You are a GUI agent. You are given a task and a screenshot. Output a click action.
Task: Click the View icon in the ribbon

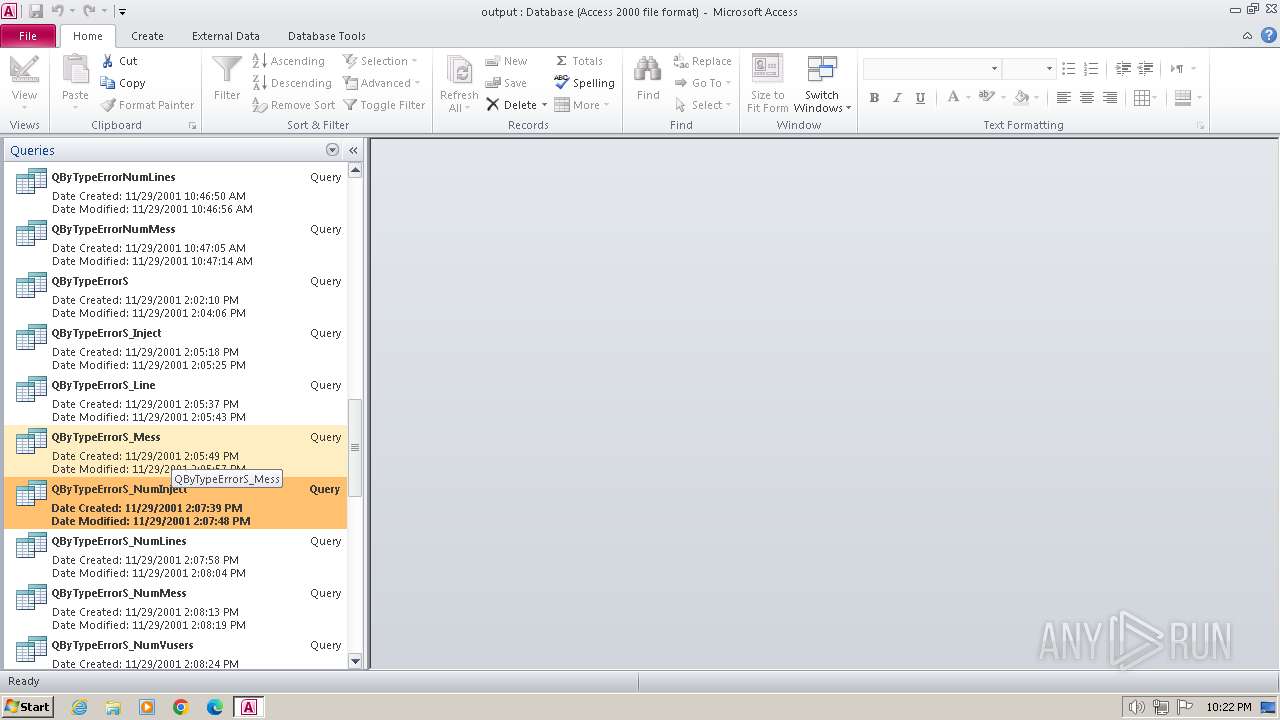coord(24,70)
